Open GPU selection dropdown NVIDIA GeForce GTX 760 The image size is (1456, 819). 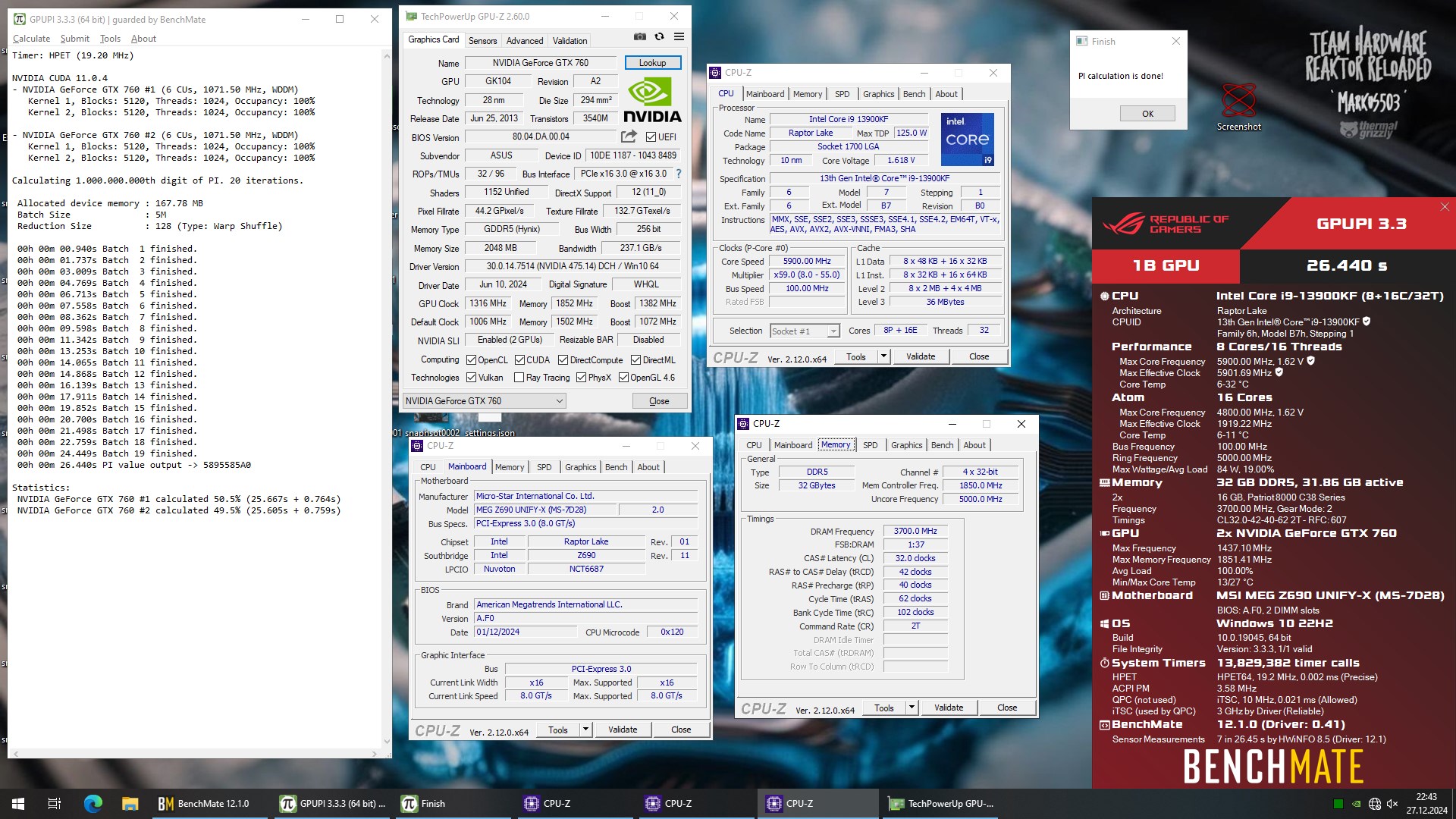(484, 401)
